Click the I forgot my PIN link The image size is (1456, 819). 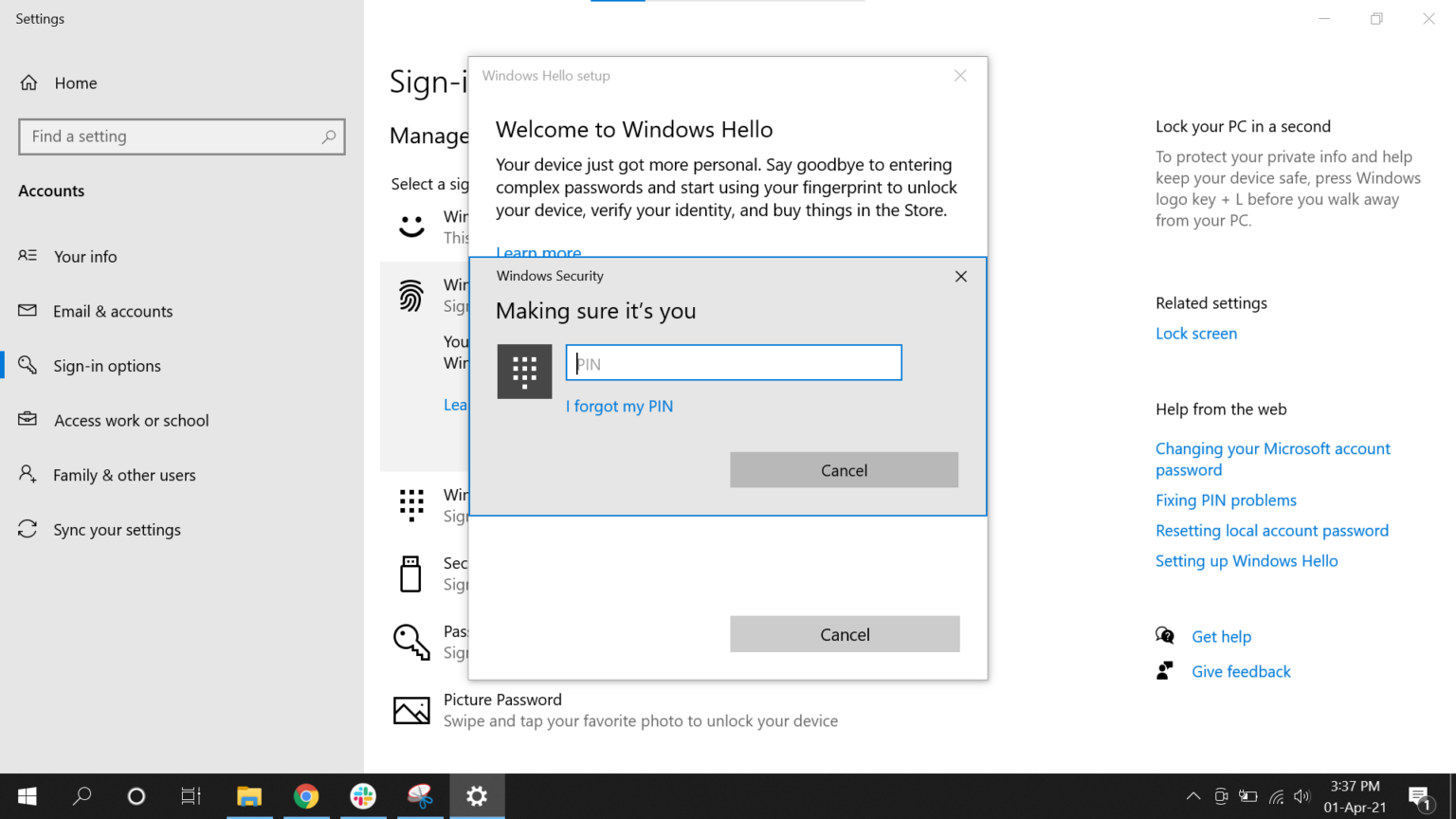619,406
